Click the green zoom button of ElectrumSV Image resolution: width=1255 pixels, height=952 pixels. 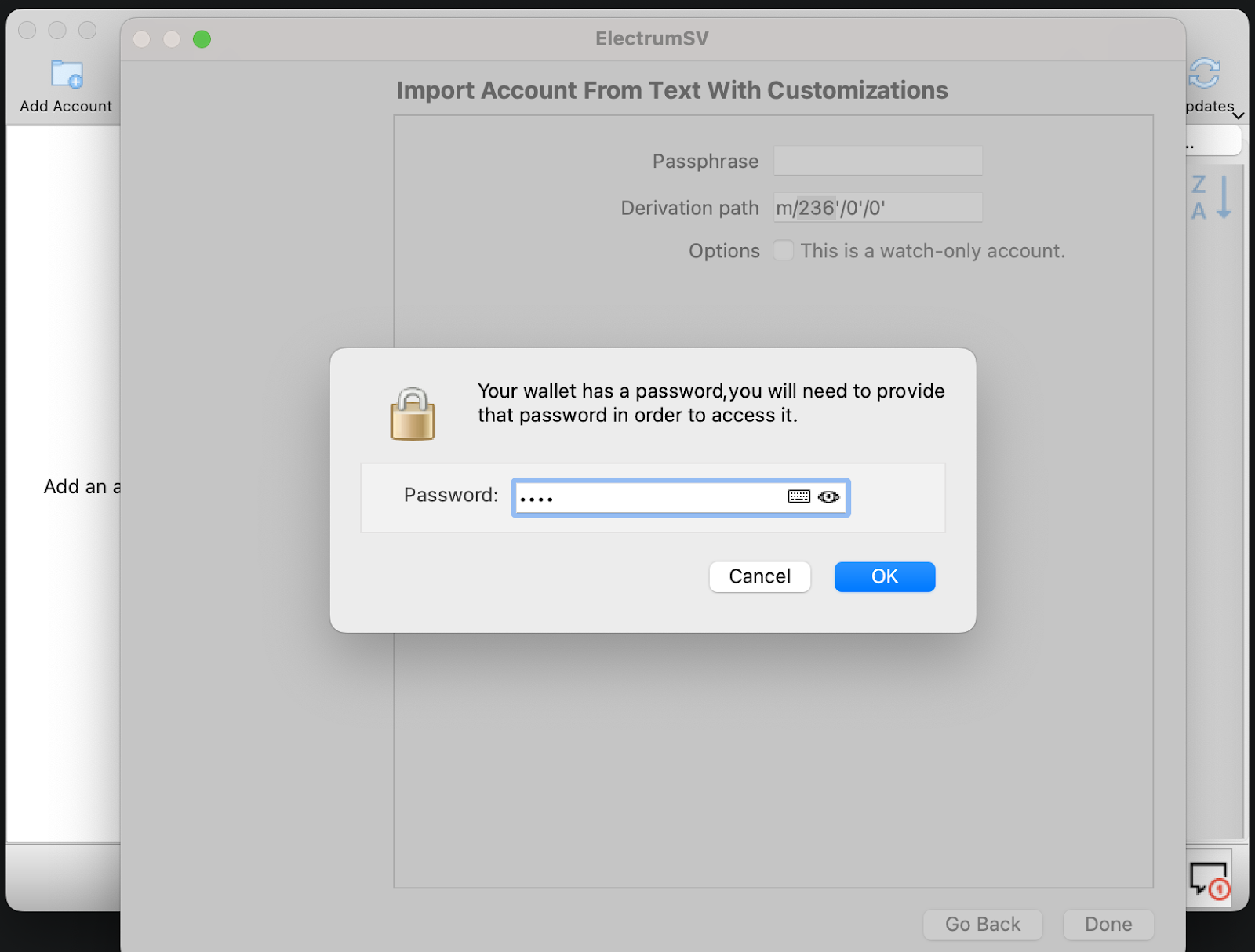pos(202,39)
